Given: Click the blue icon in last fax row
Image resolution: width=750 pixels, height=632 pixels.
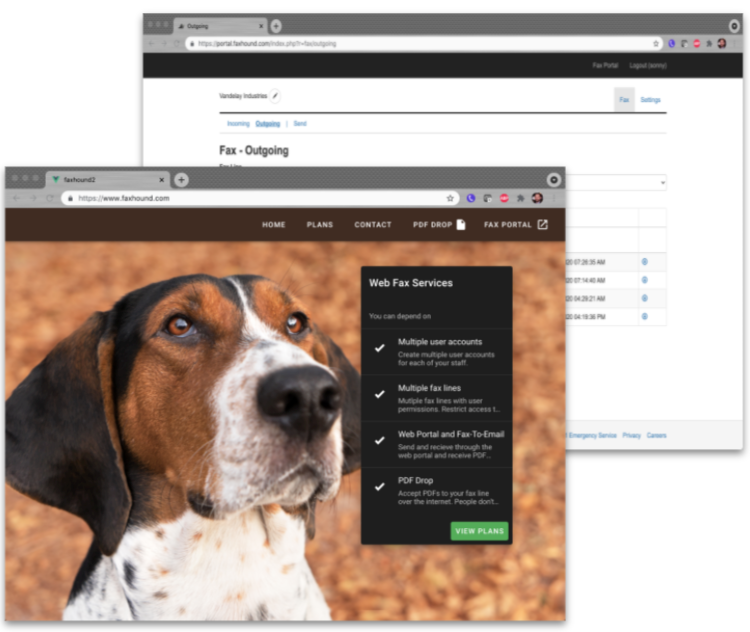Looking at the screenshot, I should pyautogui.click(x=644, y=317).
